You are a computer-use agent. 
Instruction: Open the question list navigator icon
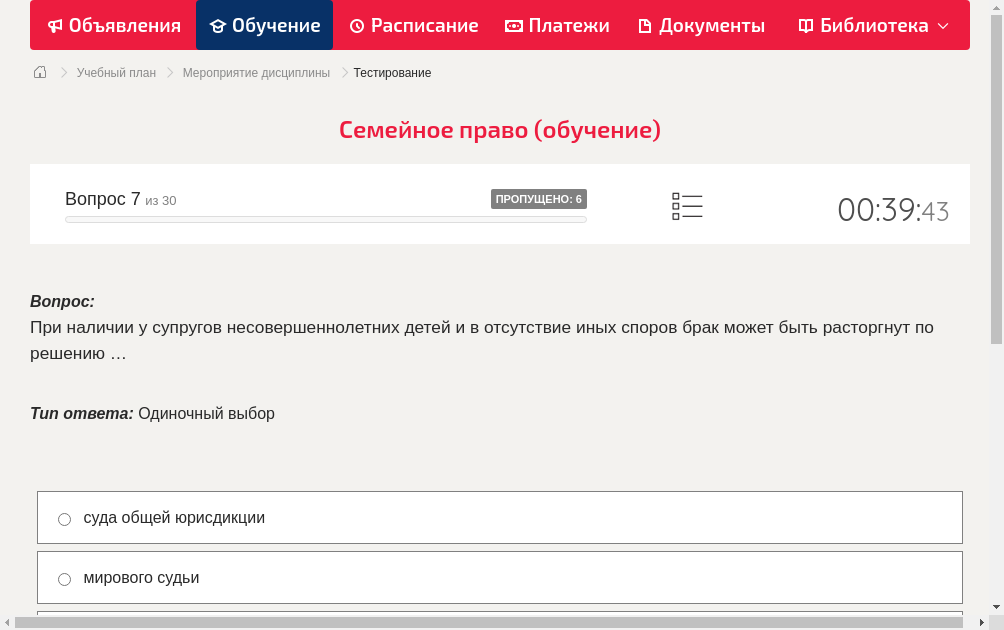click(x=687, y=205)
